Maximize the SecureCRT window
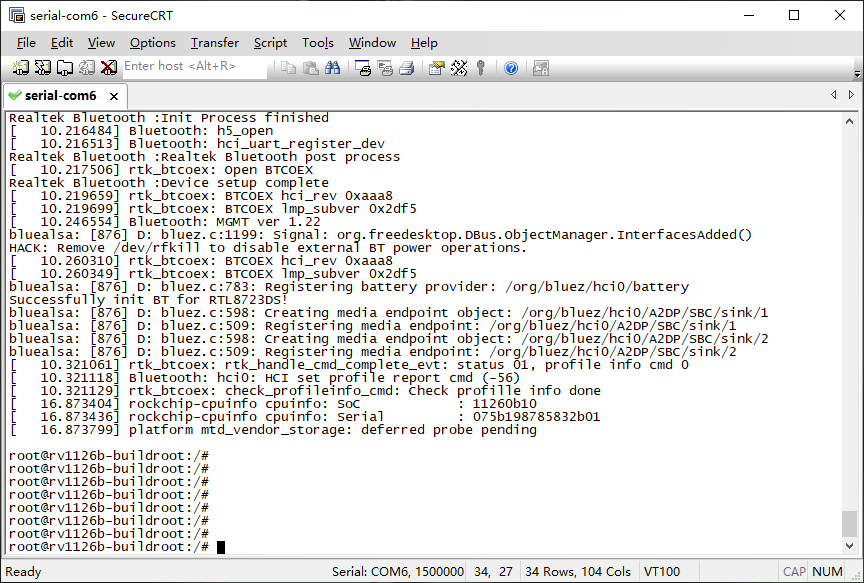 point(794,15)
